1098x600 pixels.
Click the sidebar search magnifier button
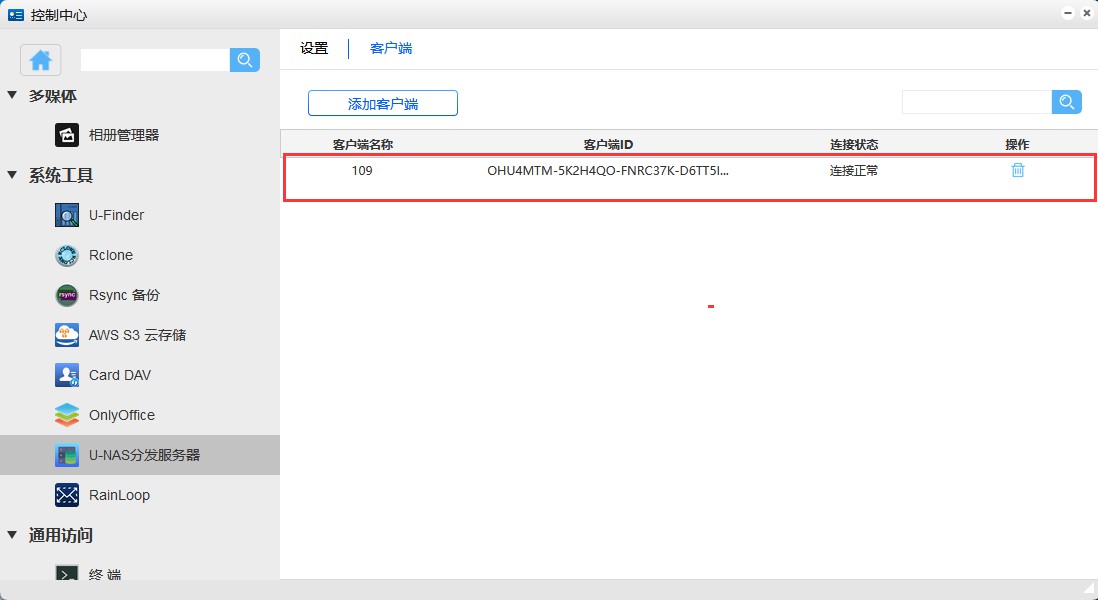tap(245, 60)
